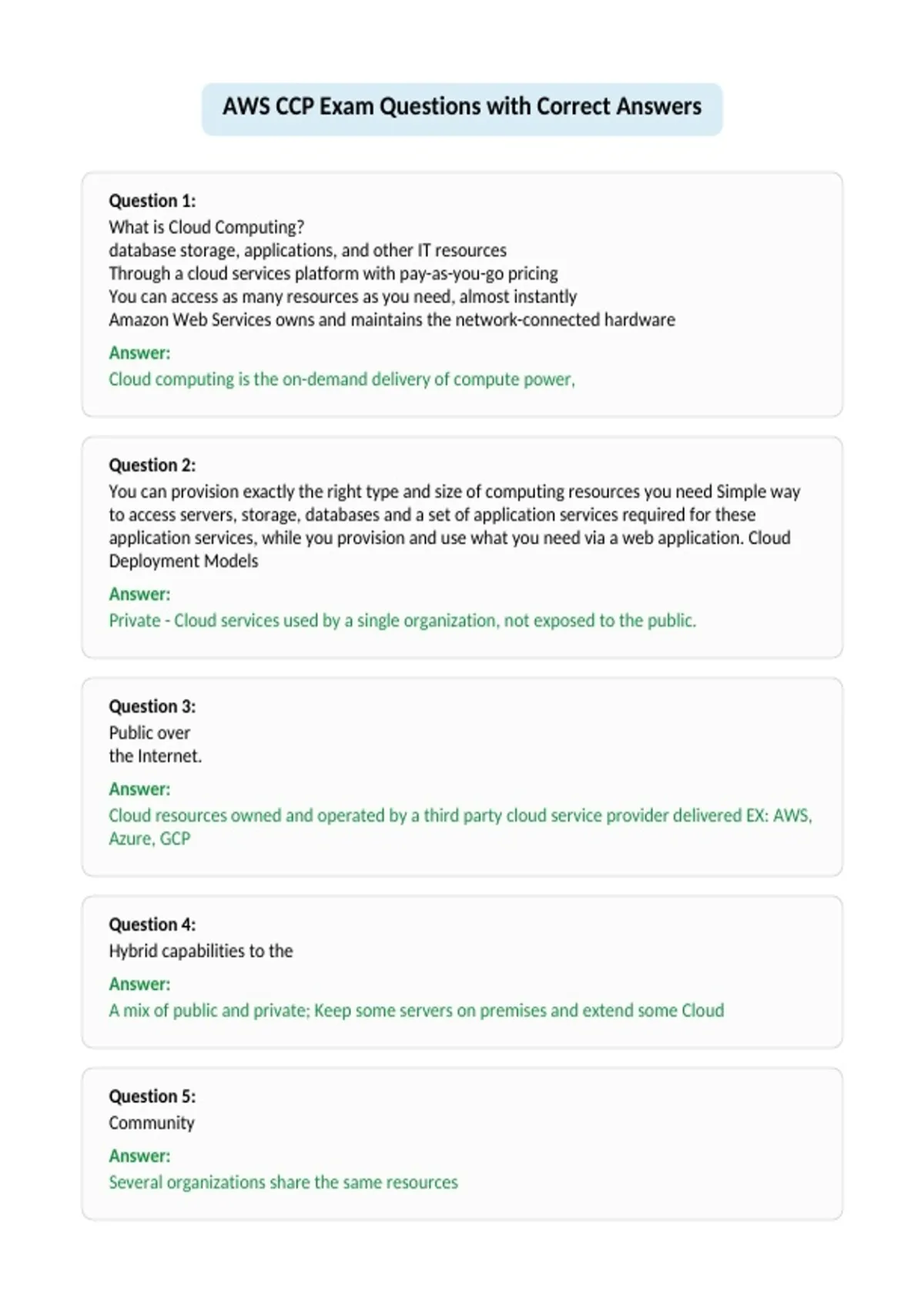Click the text 'Hybrid capabilities to the'
This screenshot has width=924, height=1309.
[201, 951]
